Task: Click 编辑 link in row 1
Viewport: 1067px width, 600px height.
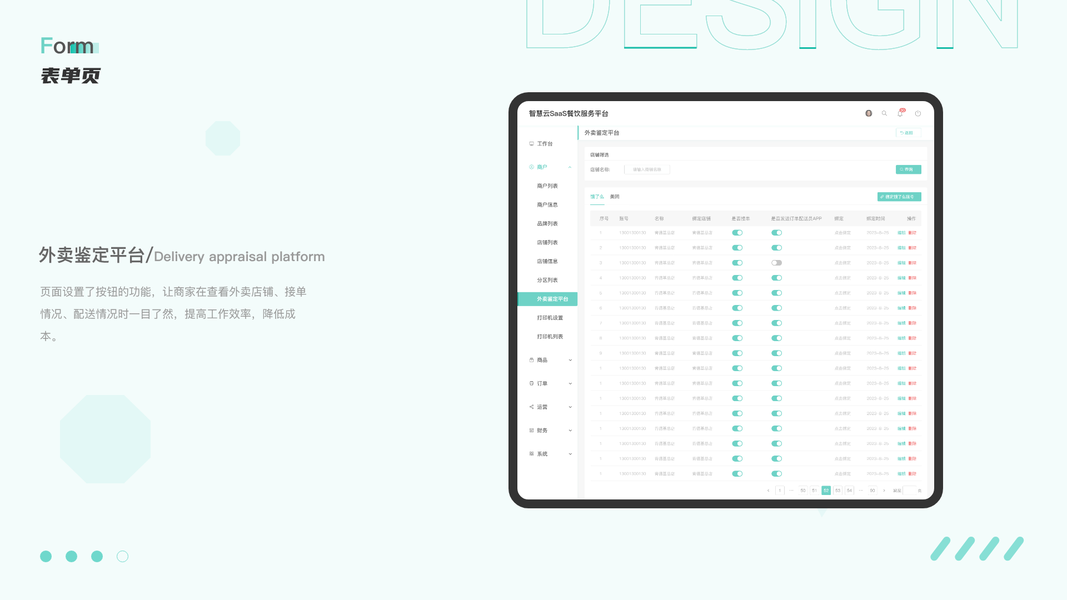Action: click(902, 233)
